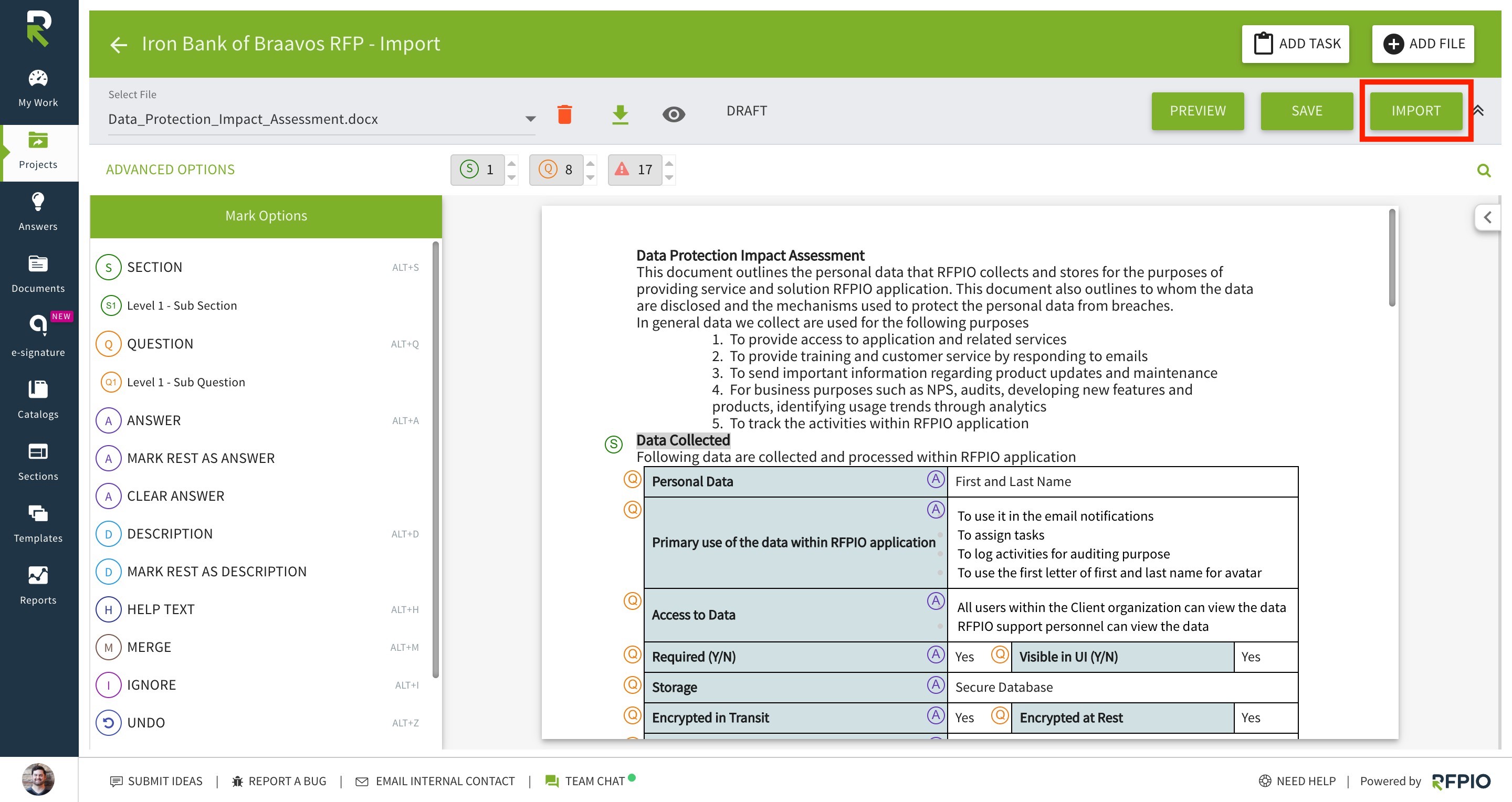1512x802 pixels.
Task: Click the RFPIO logo in the sidebar
Action: click(x=39, y=28)
